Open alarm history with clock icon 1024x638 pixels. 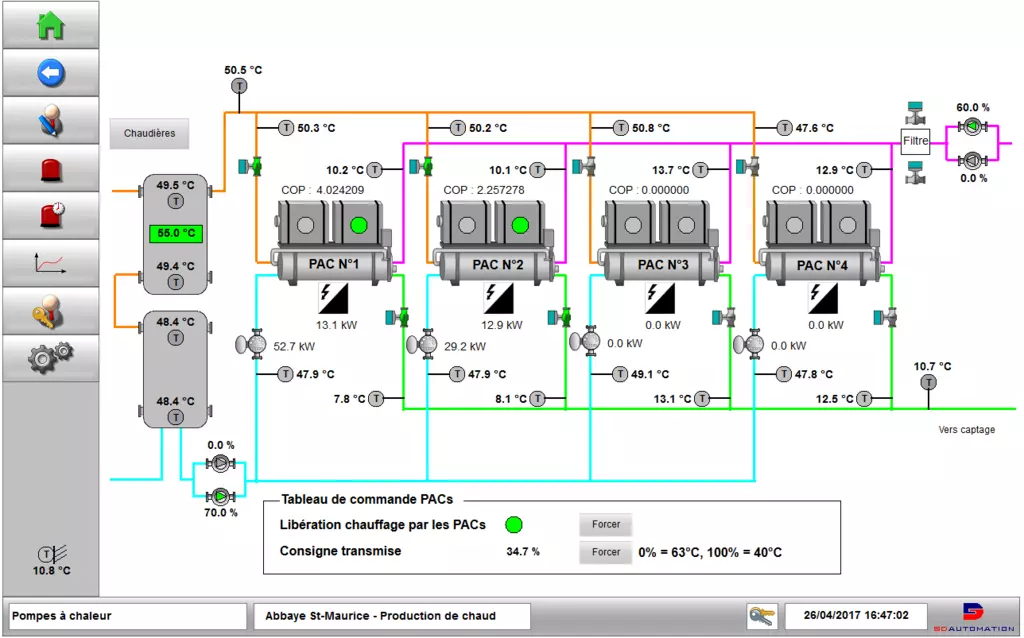point(50,215)
